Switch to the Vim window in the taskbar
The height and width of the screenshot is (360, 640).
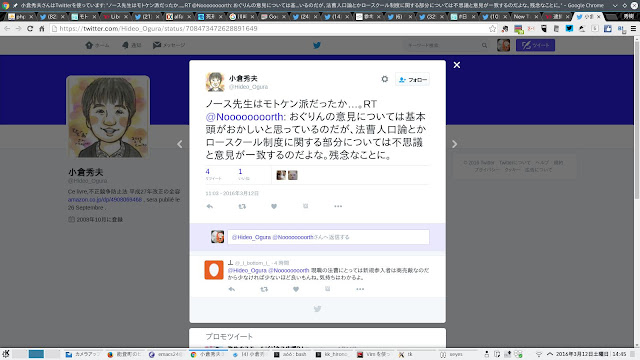click(374, 354)
